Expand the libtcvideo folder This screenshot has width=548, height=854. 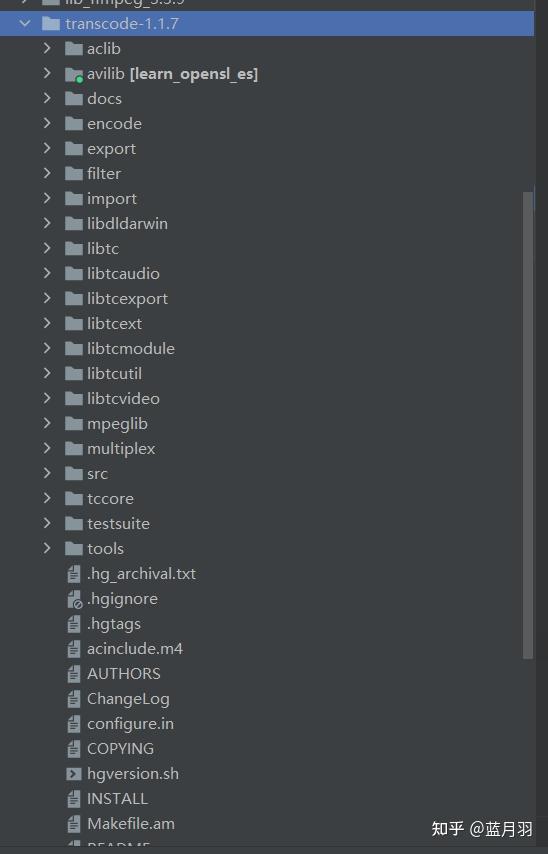[47, 398]
